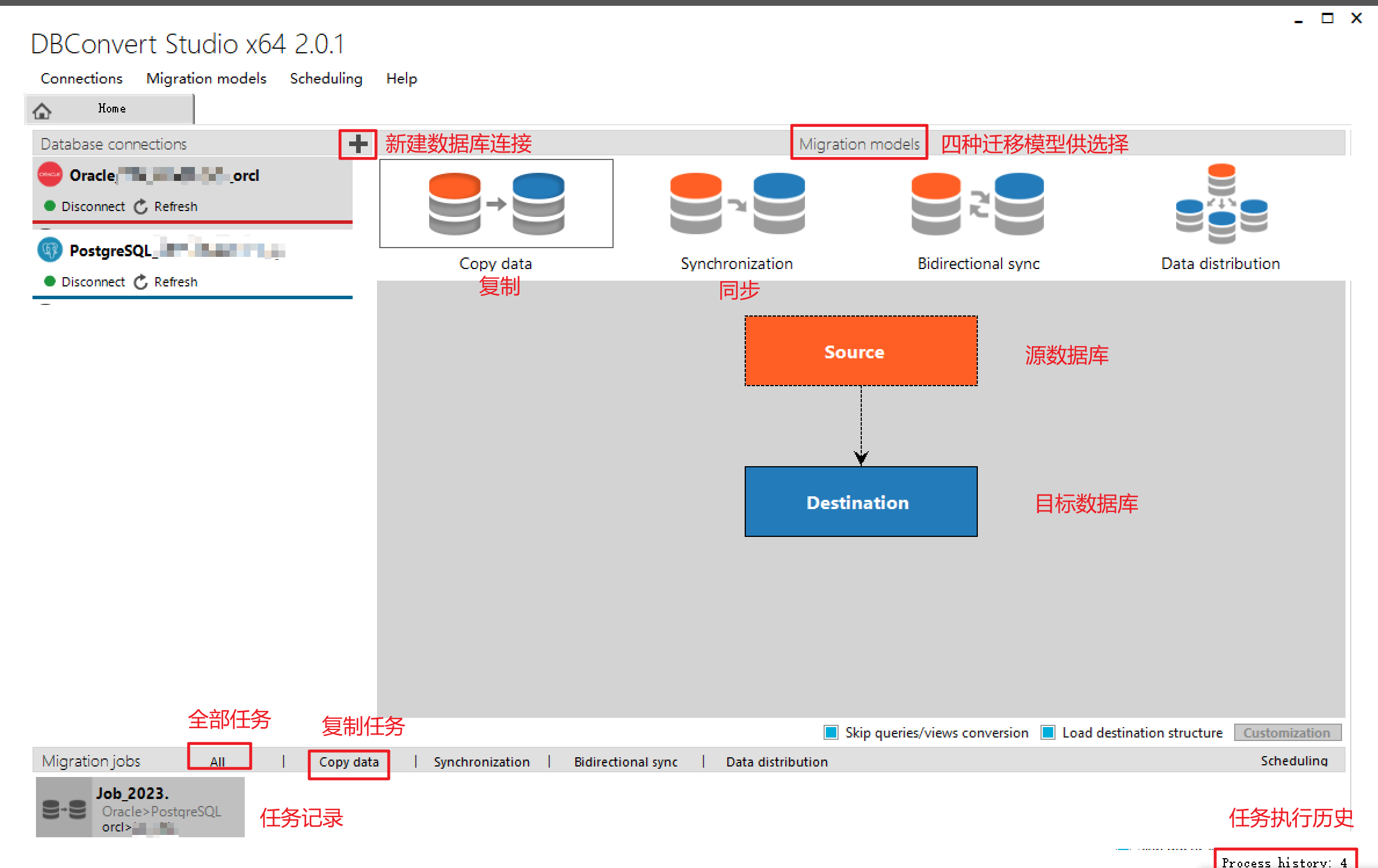
Task: Filter jobs by Data distribution
Action: 777,762
